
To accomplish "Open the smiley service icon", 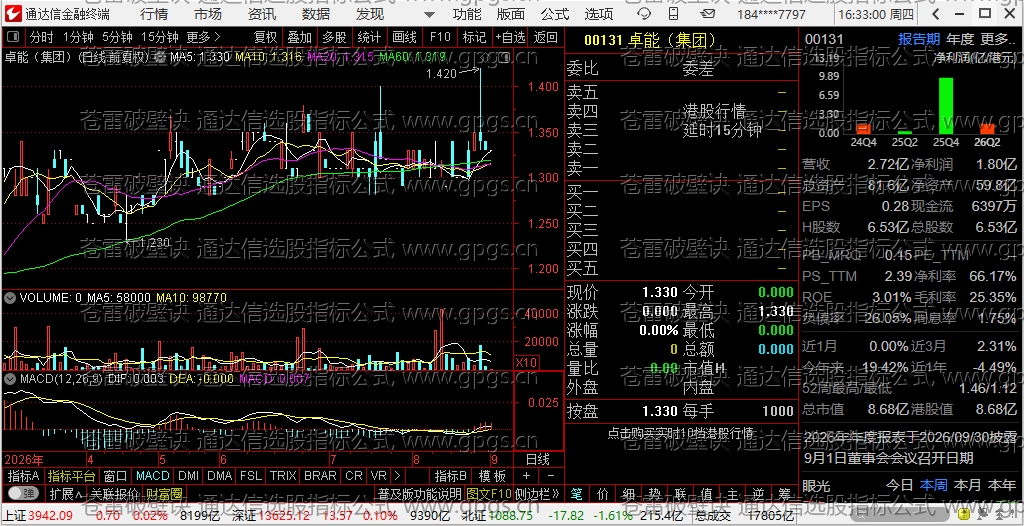I will (644, 14).
